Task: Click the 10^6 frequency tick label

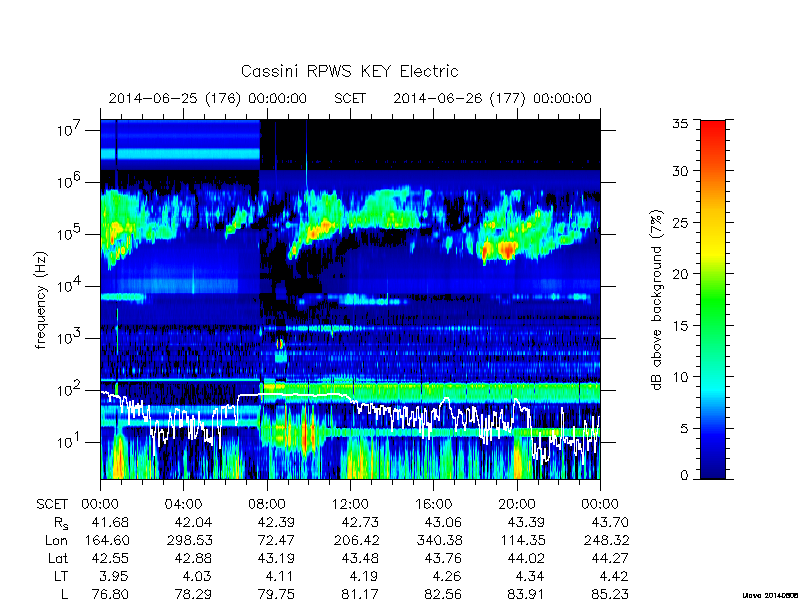Action: click(x=69, y=181)
